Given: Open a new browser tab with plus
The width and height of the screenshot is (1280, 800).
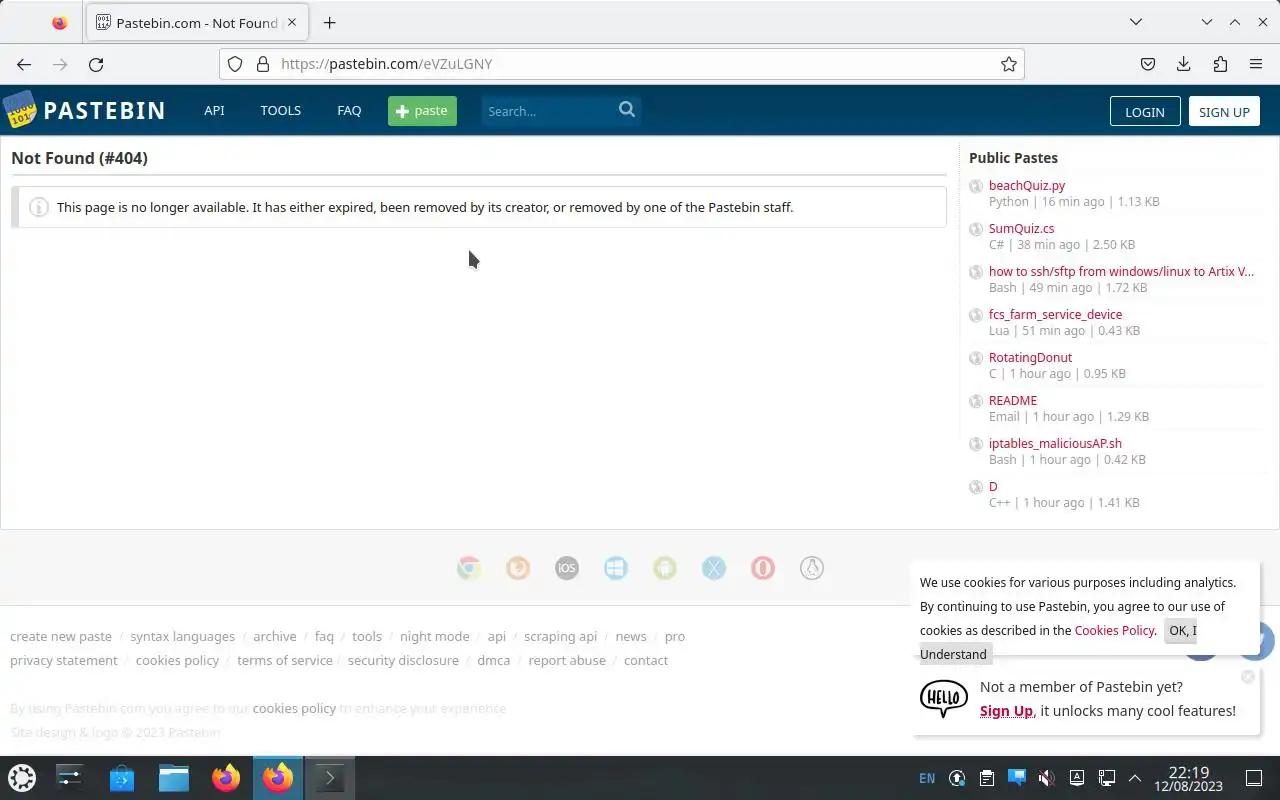Looking at the screenshot, I should 329,22.
